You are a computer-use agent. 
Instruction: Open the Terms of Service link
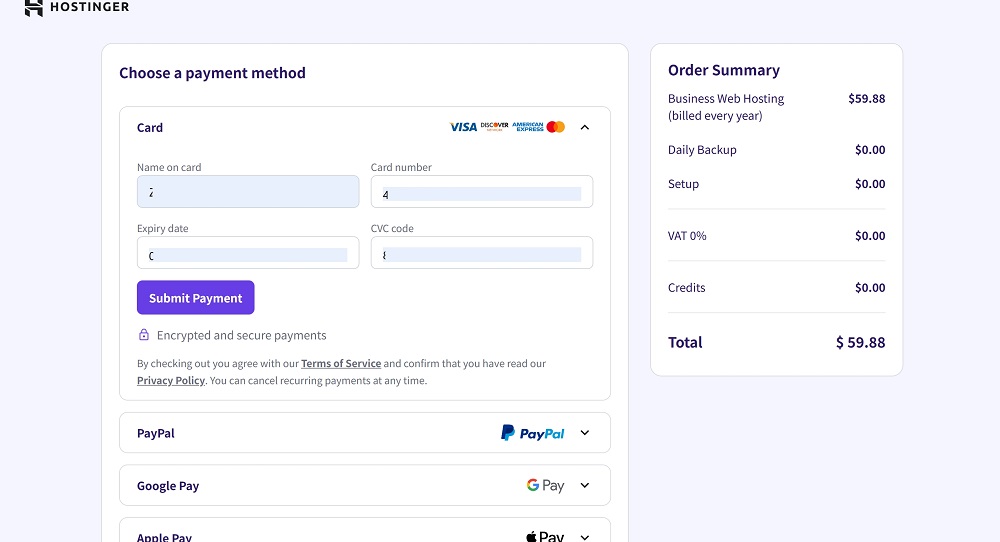[341, 363]
